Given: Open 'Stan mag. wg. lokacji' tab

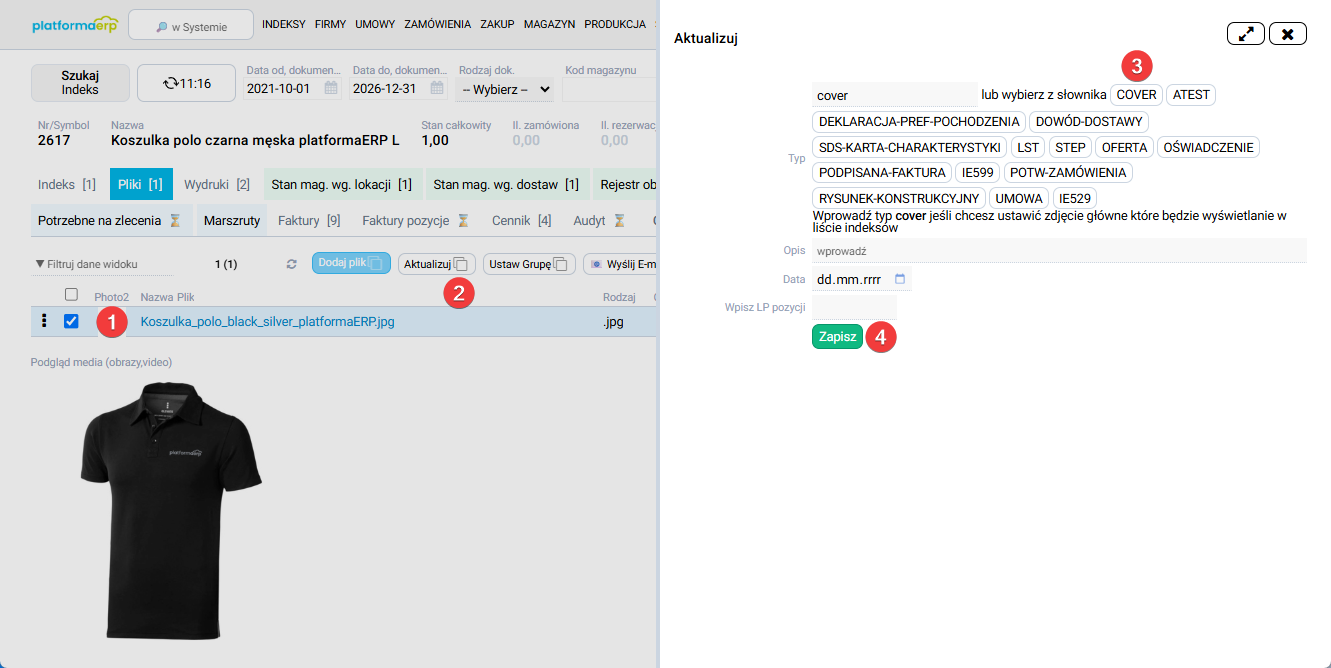Looking at the screenshot, I should [x=342, y=184].
